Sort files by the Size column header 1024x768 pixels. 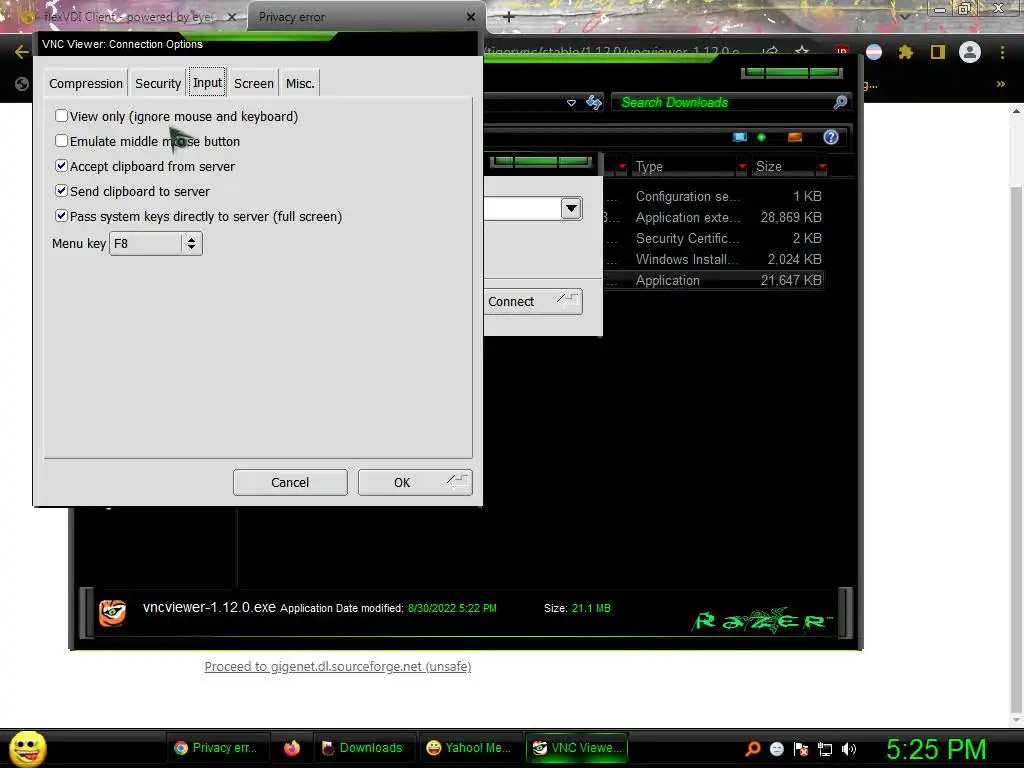(x=784, y=167)
